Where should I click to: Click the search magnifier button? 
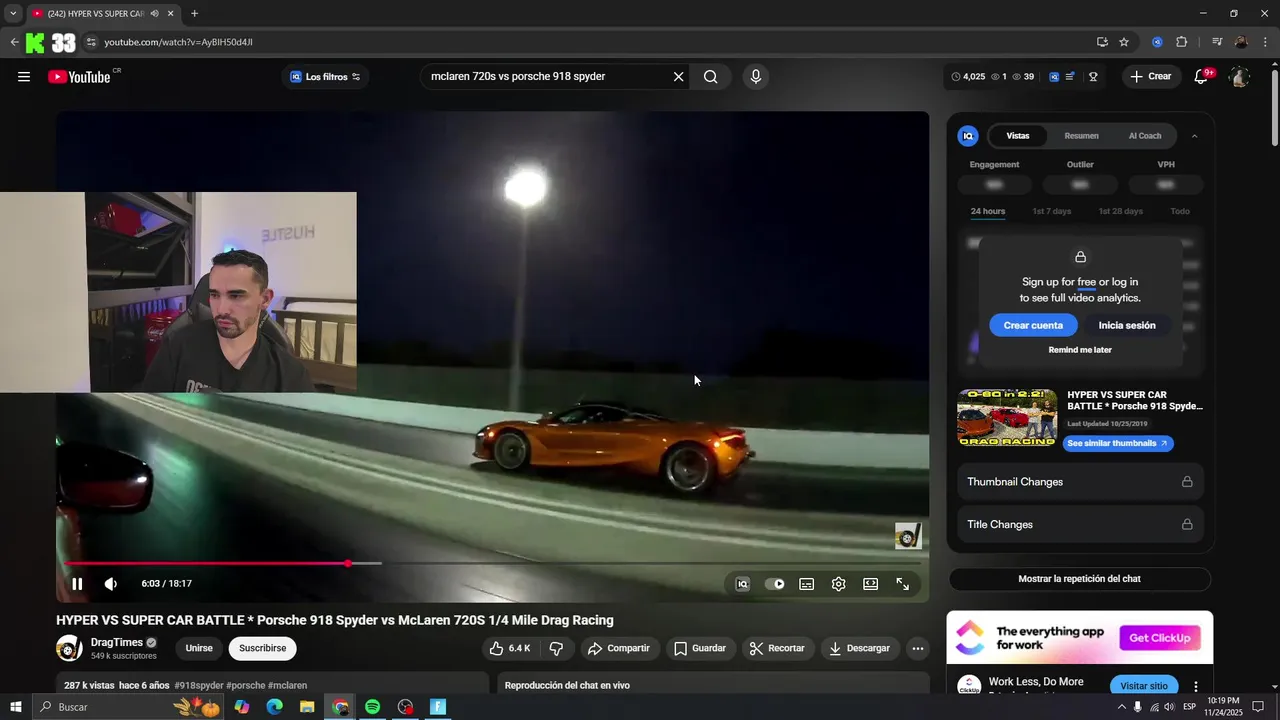click(x=710, y=77)
